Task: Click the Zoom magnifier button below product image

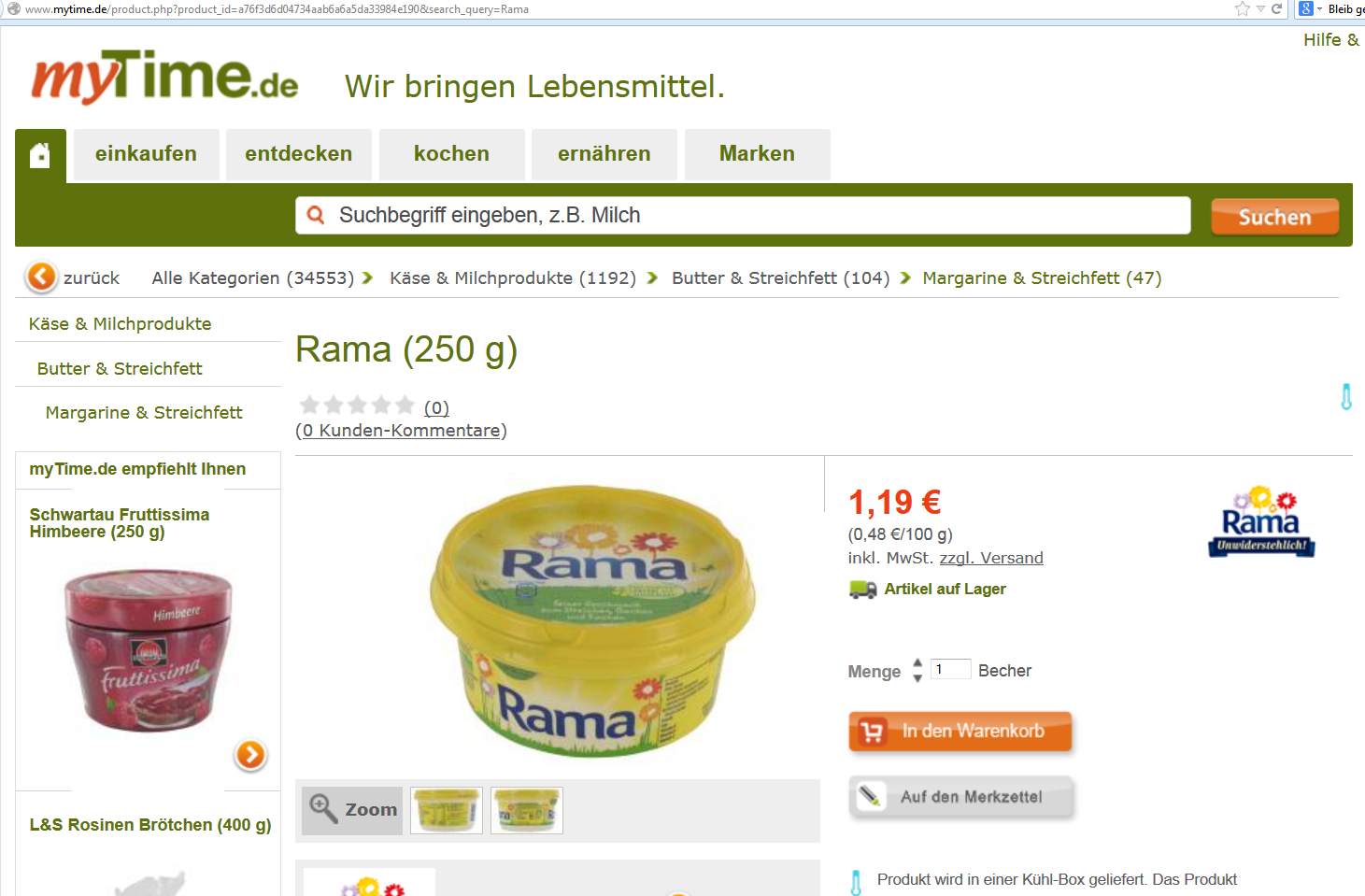Action: [x=352, y=810]
